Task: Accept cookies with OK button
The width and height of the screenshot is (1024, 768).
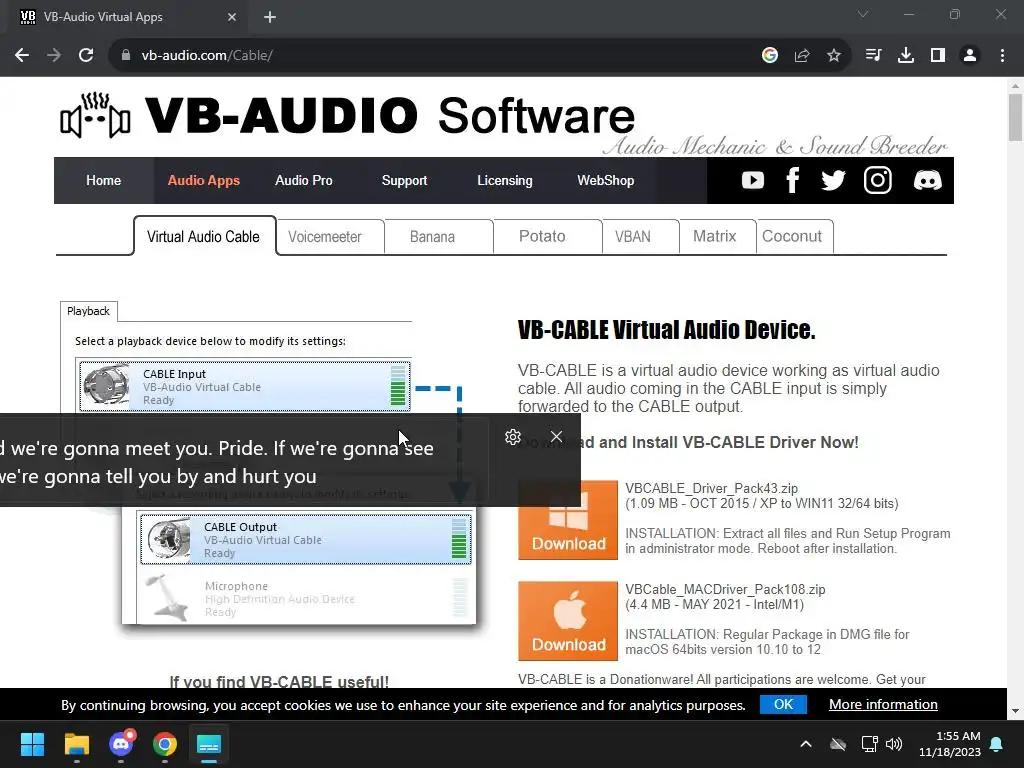Action: coord(783,704)
